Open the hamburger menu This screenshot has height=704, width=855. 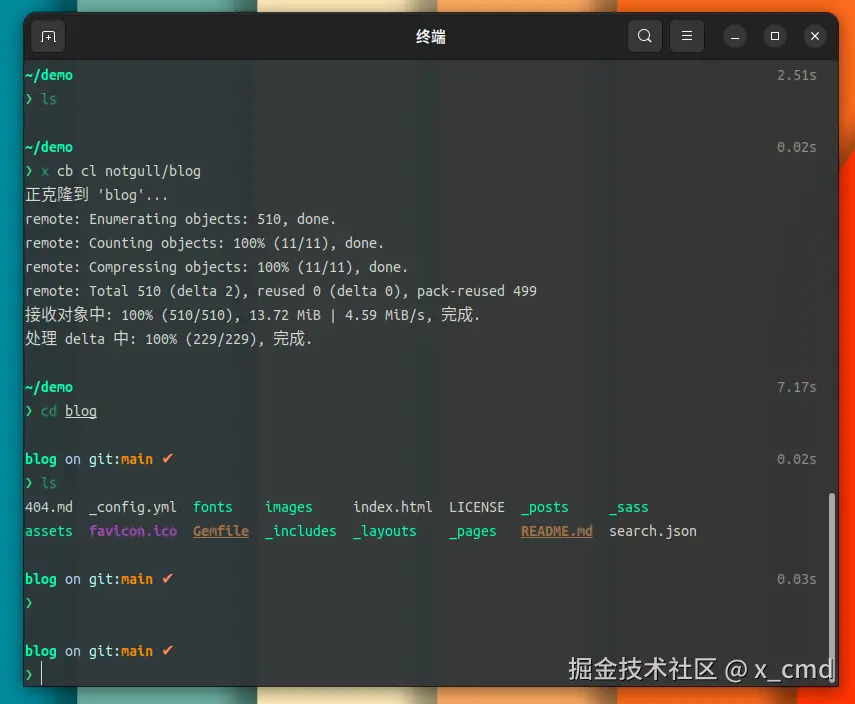point(687,36)
